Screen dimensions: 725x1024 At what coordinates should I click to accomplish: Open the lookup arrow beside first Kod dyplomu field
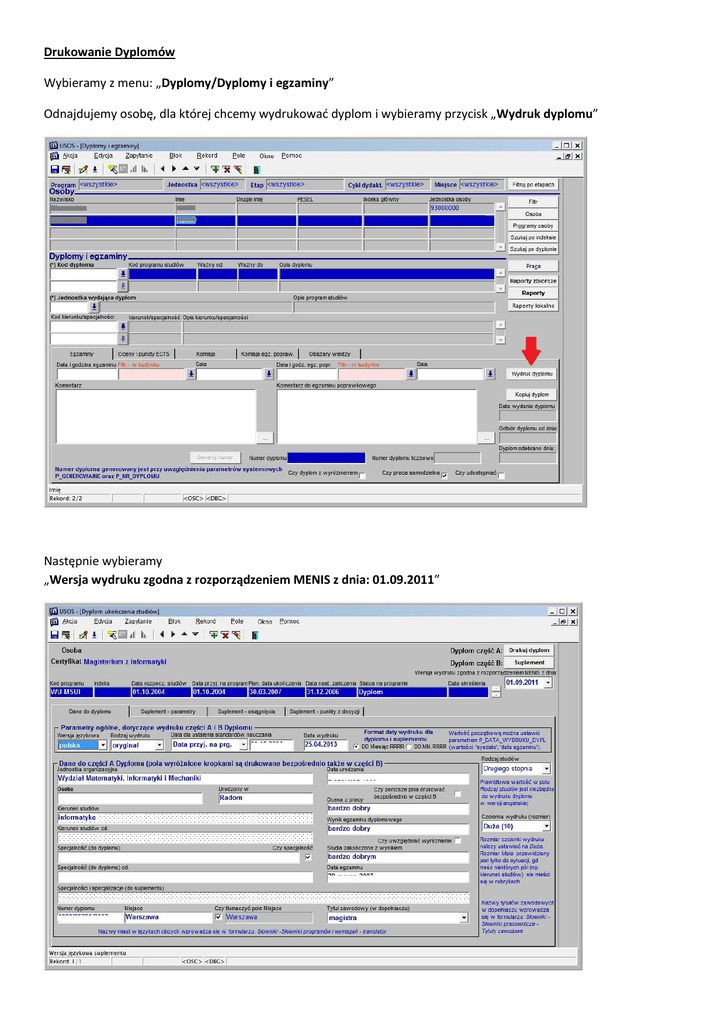pos(124,273)
